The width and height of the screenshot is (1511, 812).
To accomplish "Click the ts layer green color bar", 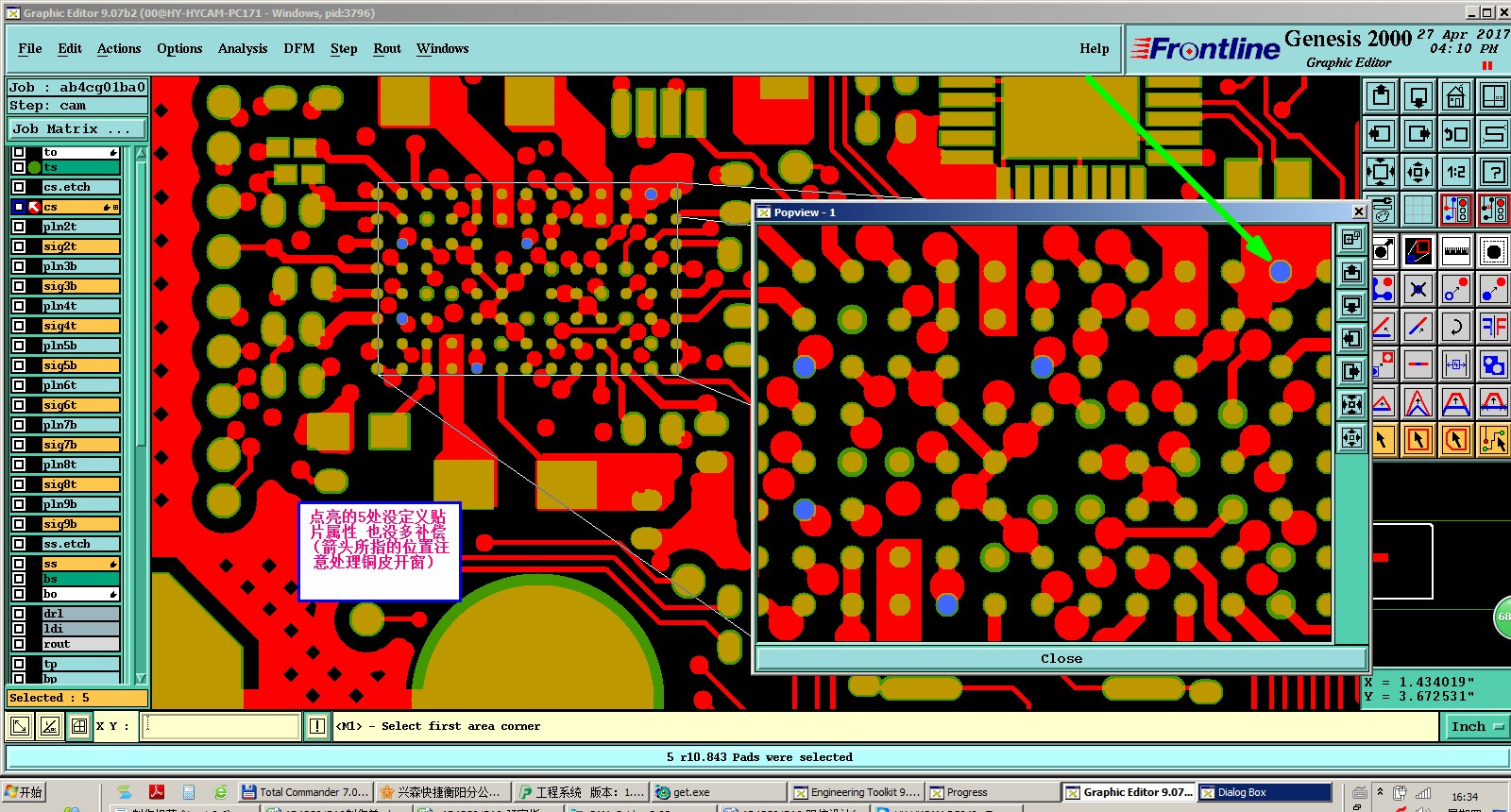I will [x=81, y=167].
